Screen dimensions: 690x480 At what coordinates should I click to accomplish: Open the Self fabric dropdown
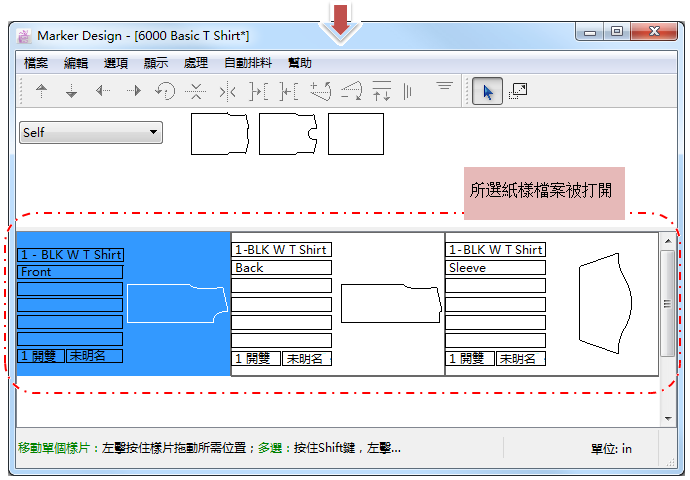[91, 132]
